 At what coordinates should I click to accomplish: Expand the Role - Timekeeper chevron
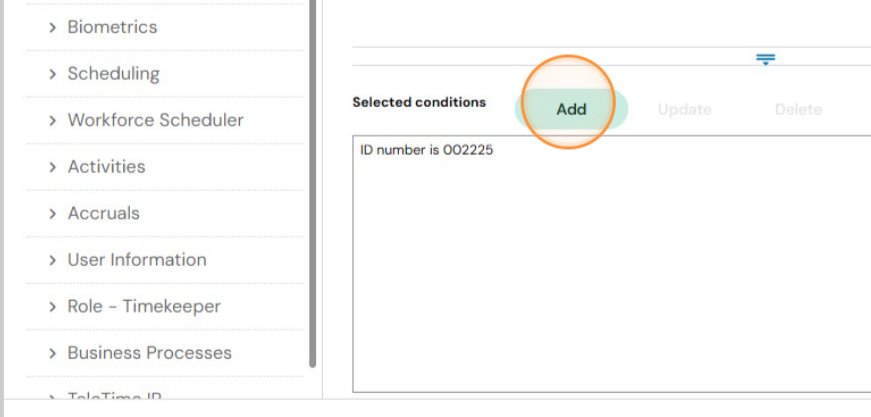click(52, 307)
